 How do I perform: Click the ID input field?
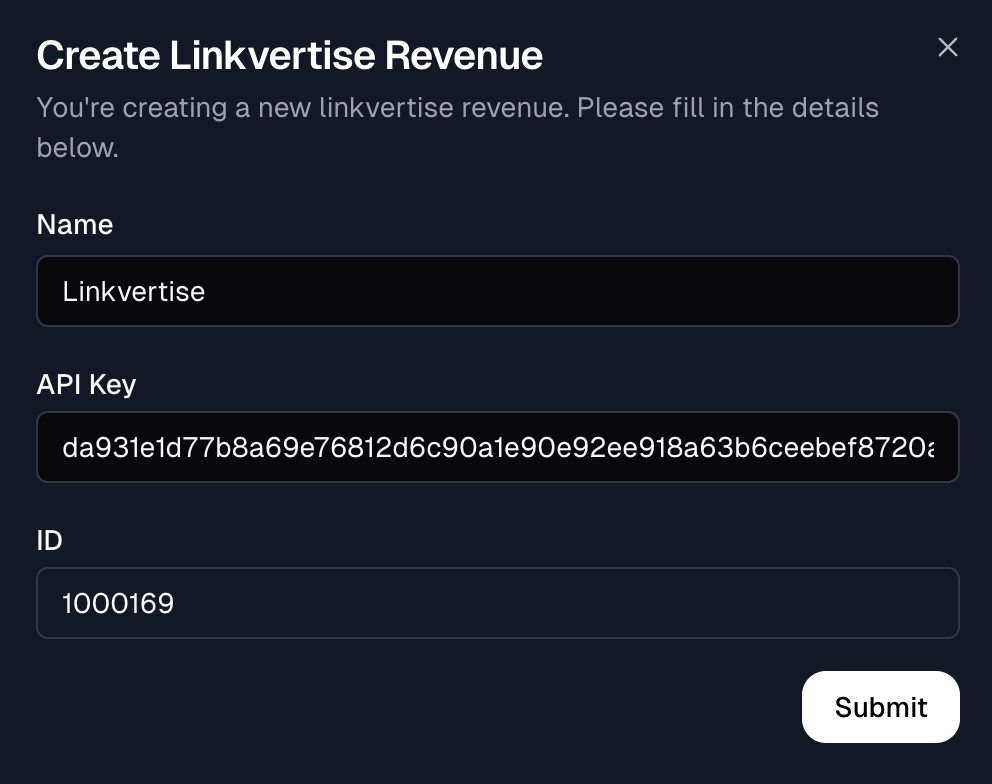click(x=497, y=603)
